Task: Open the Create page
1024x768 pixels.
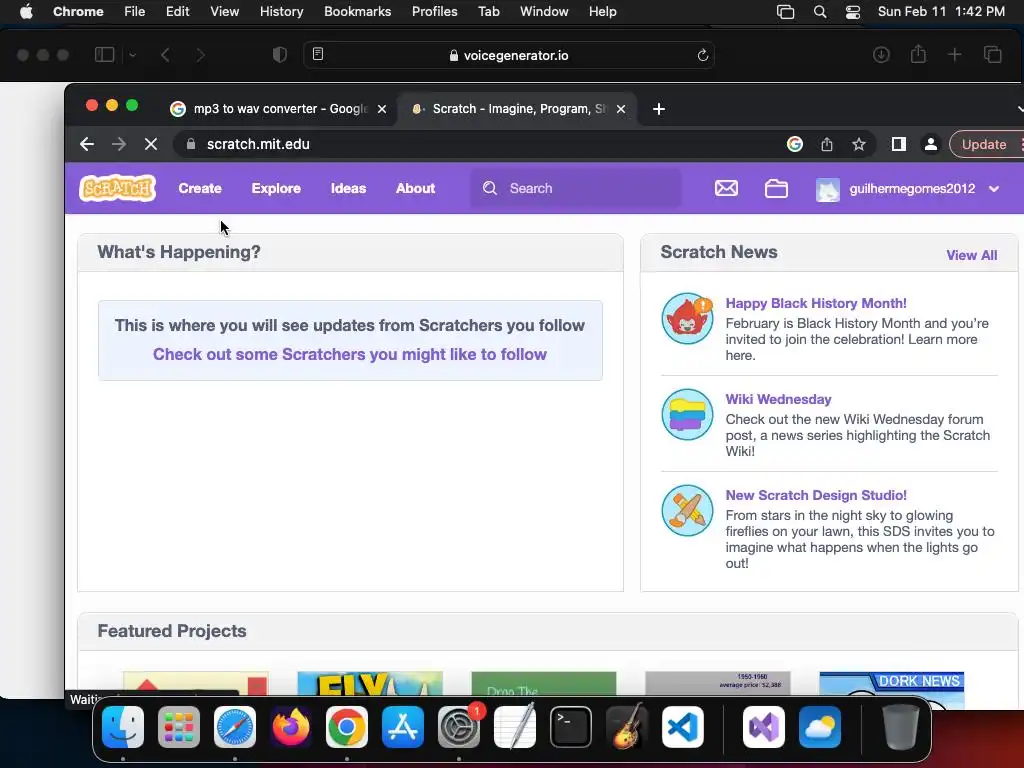Action: click(200, 188)
